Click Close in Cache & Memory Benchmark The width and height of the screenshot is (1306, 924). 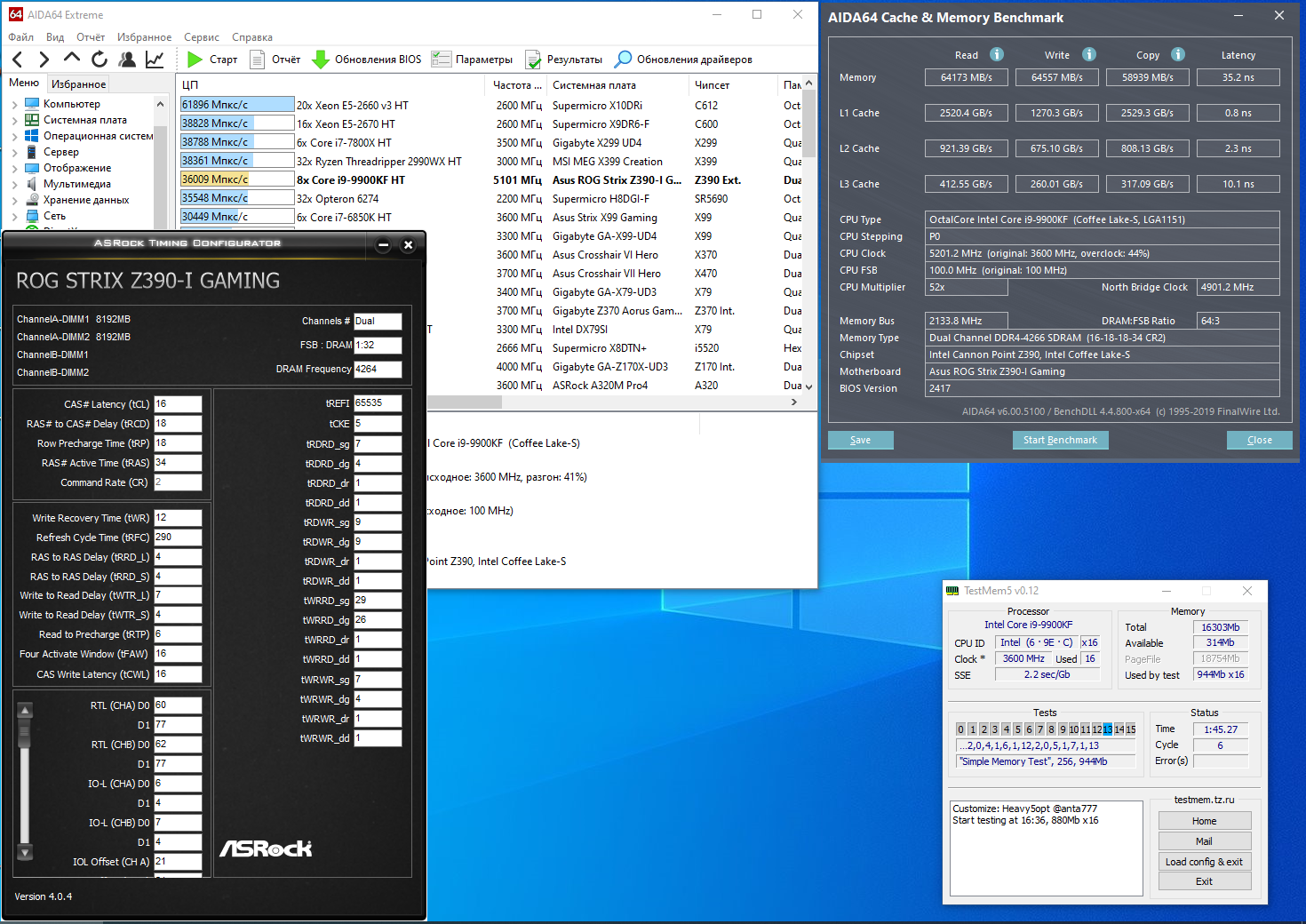coord(1260,440)
